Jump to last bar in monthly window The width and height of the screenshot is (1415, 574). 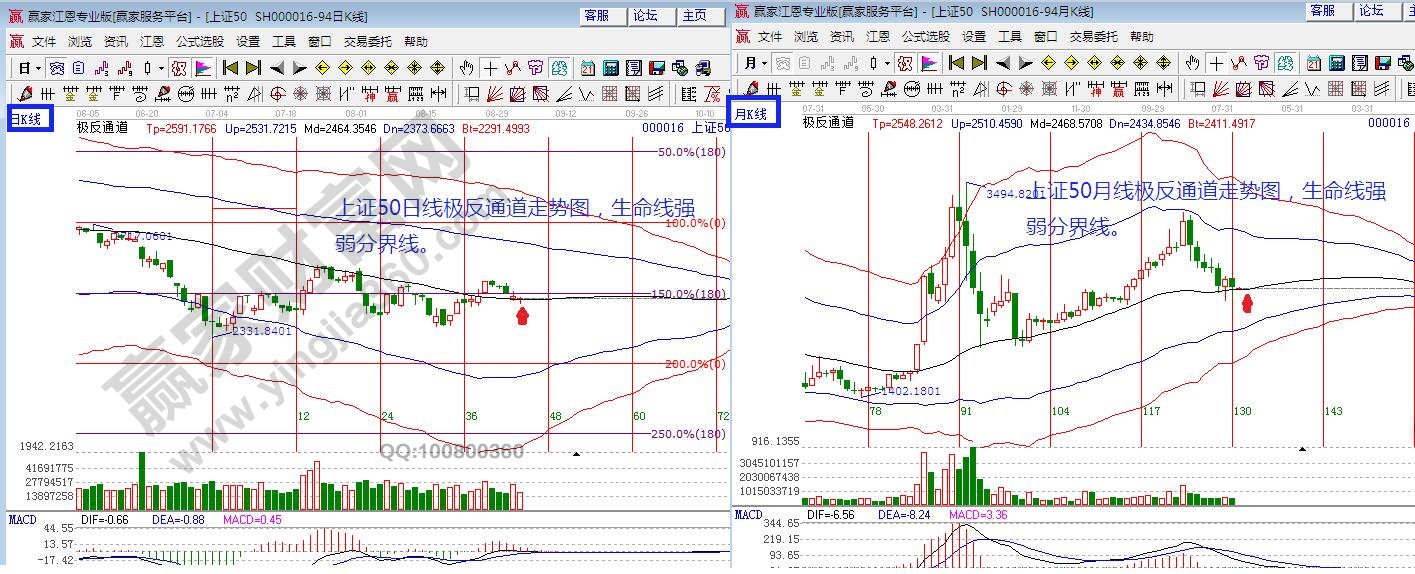click(x=978, y=62)
